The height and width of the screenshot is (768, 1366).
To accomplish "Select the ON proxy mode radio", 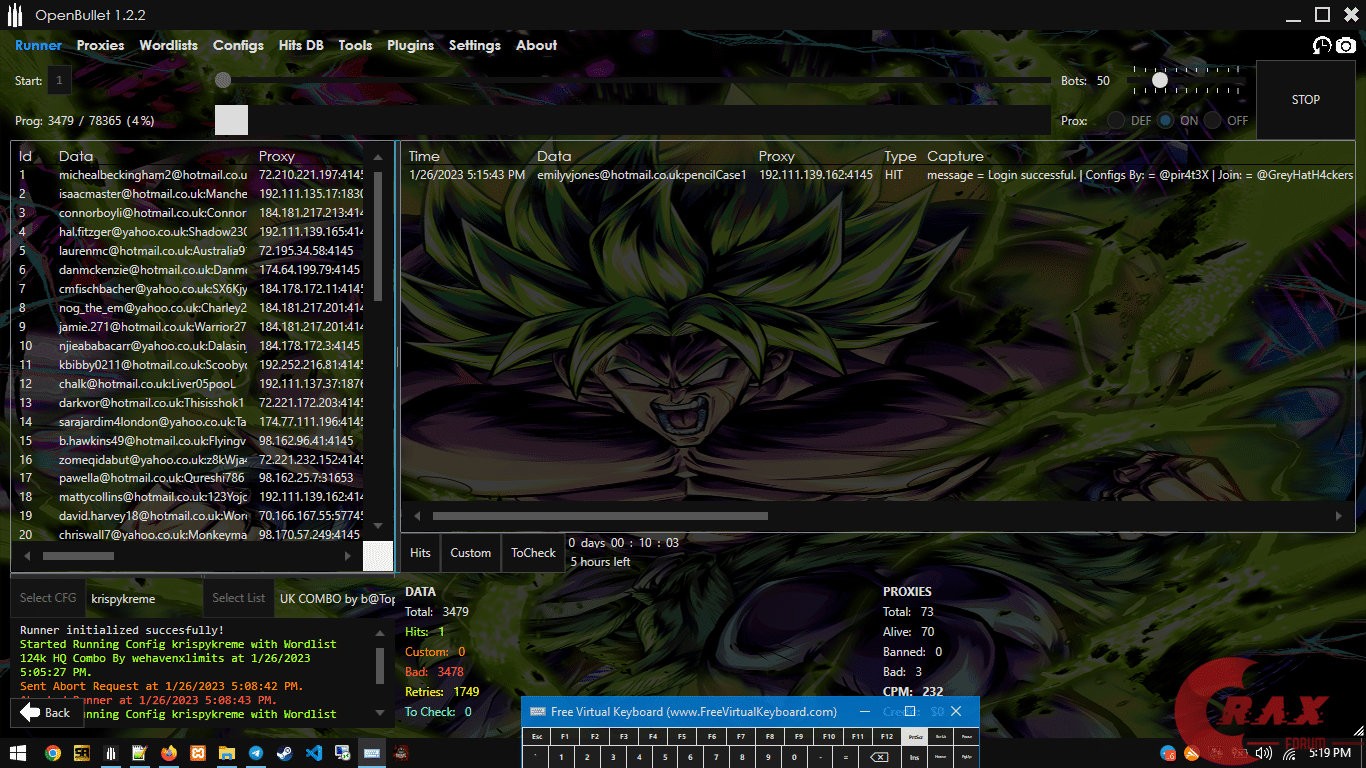I will [1166, 120].
